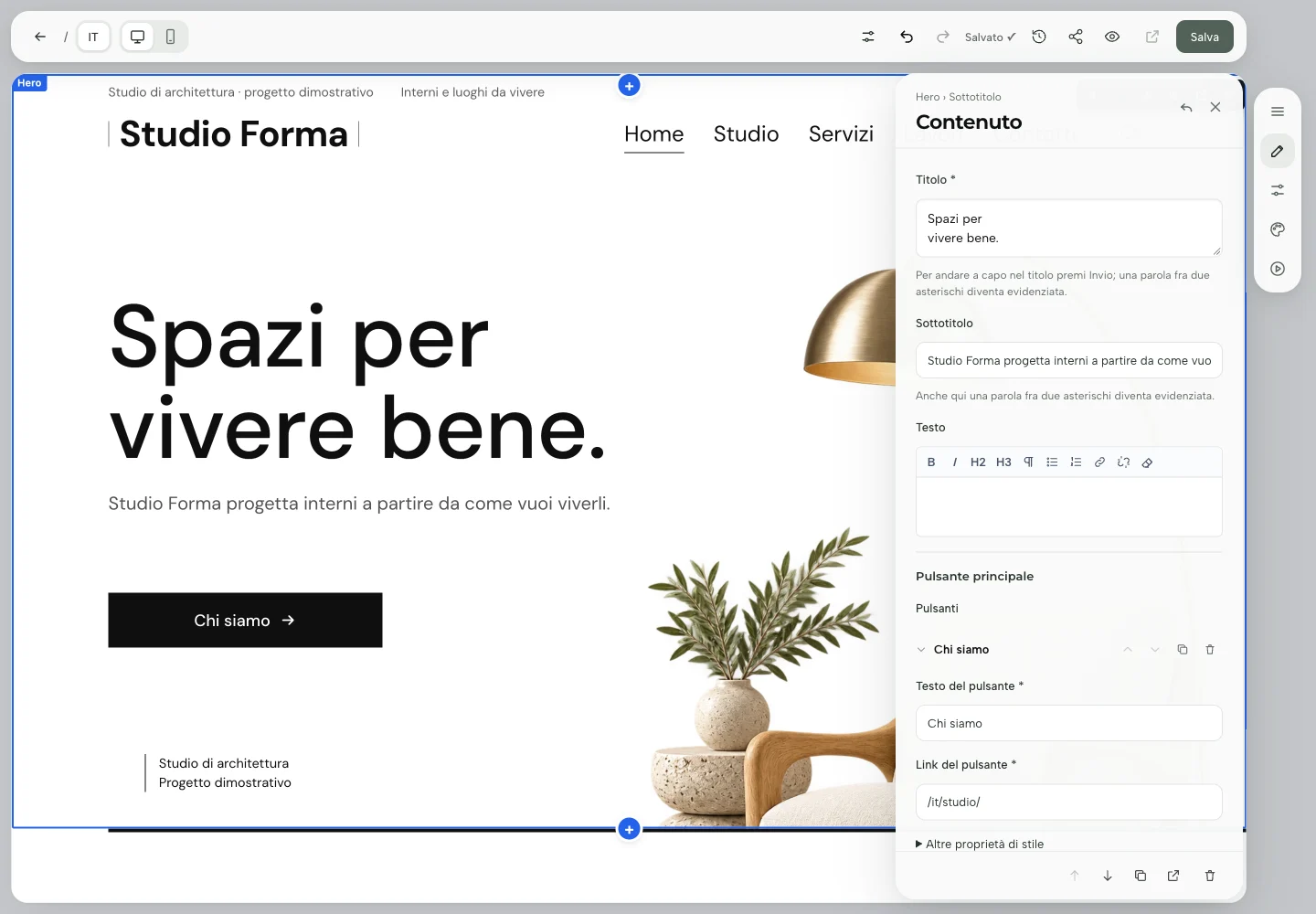This screenshot has width=1316, height=914.
Task: Duplicate section from panel footer
Action: click(1141, 876)
